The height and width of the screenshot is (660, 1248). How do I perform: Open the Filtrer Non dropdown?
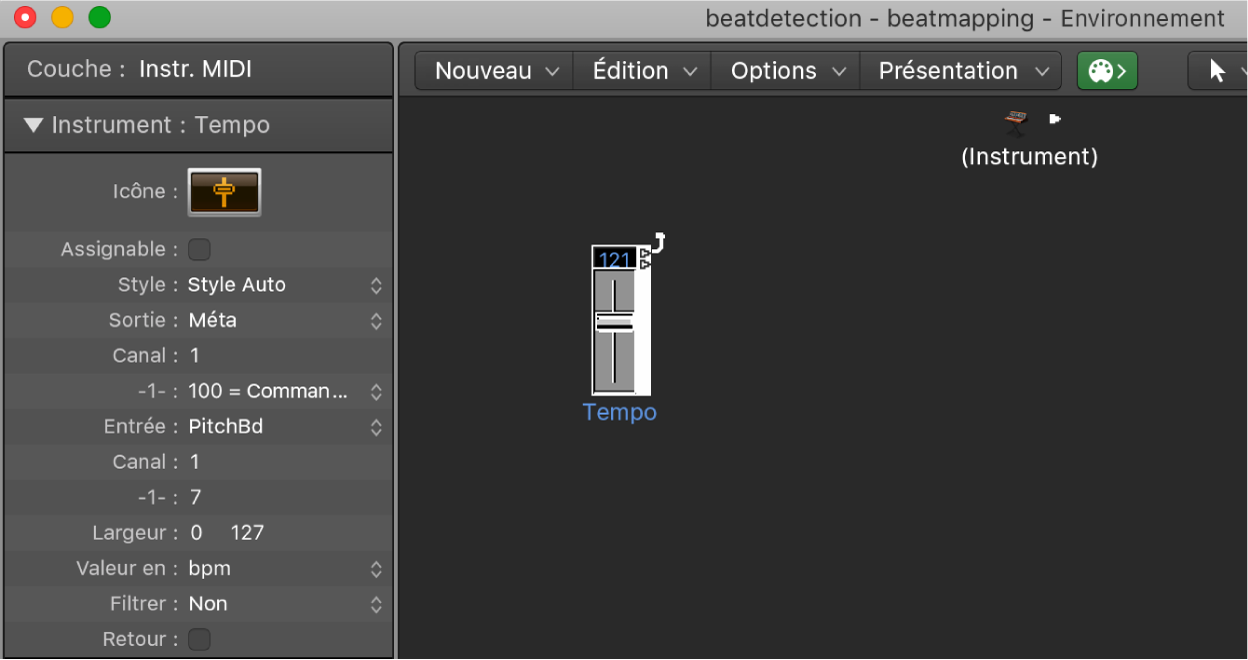point(285,604)
